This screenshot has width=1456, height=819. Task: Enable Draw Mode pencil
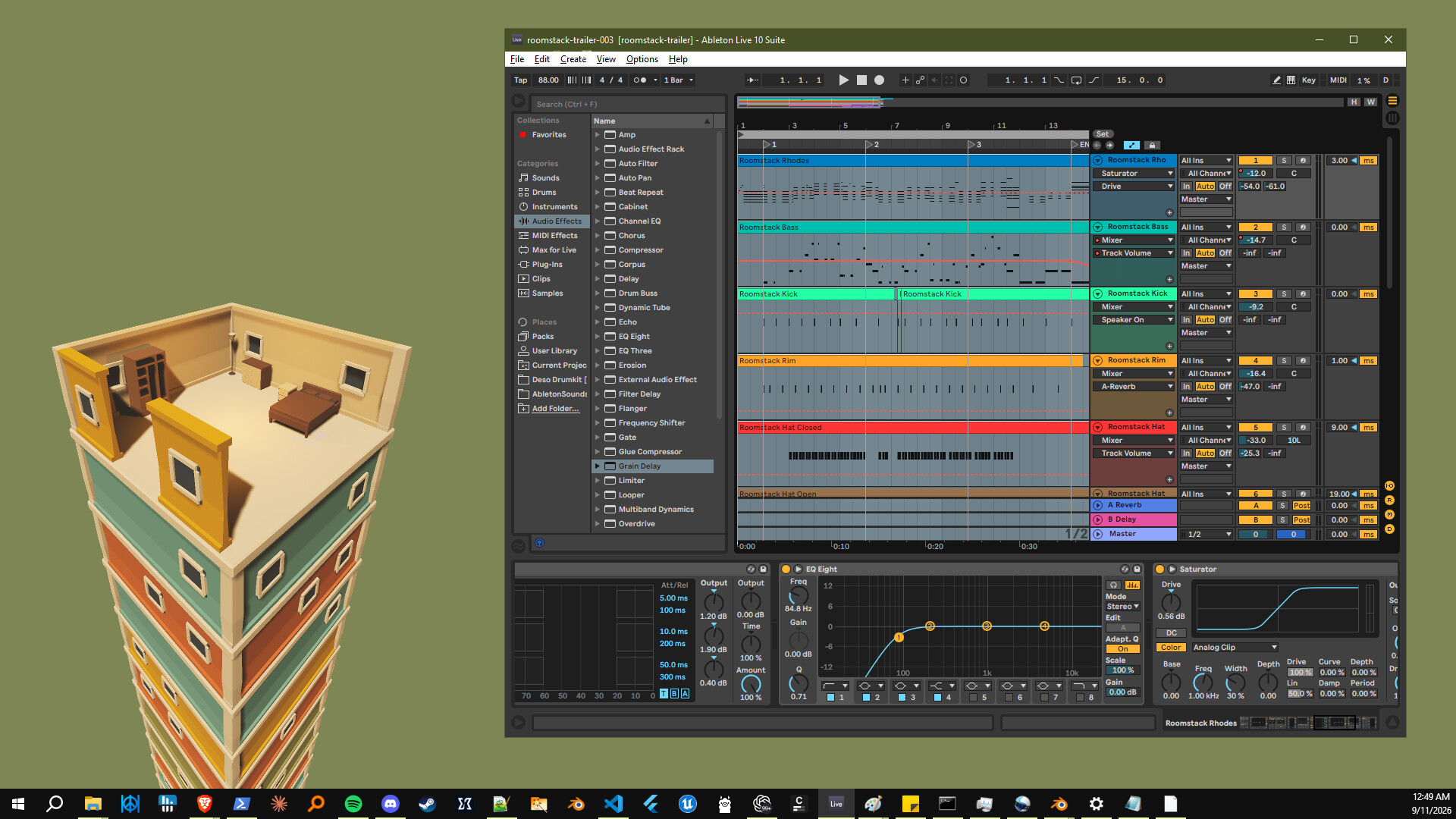(x=1276, y=80)
